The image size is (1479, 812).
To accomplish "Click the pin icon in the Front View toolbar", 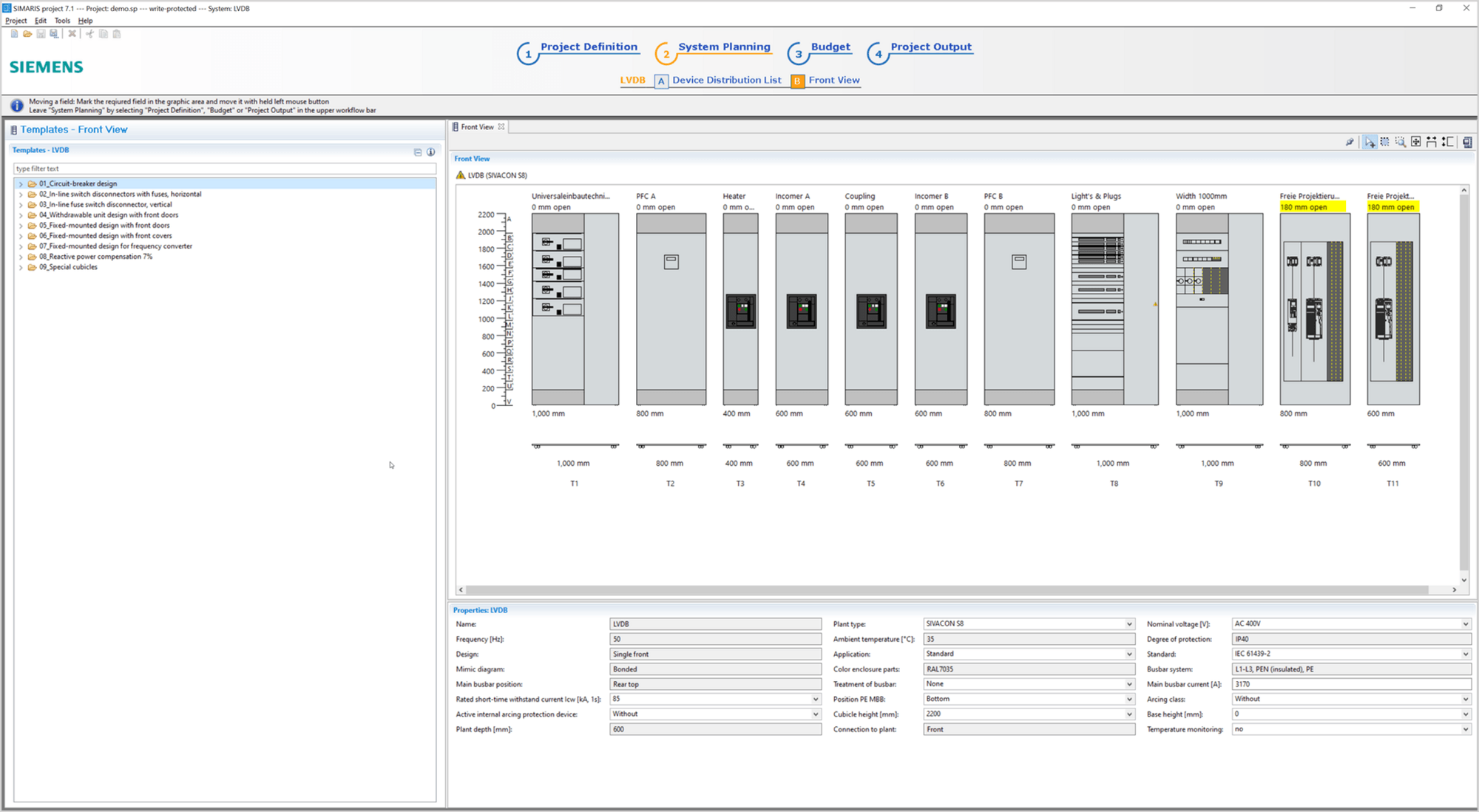I will [1350, 142].
